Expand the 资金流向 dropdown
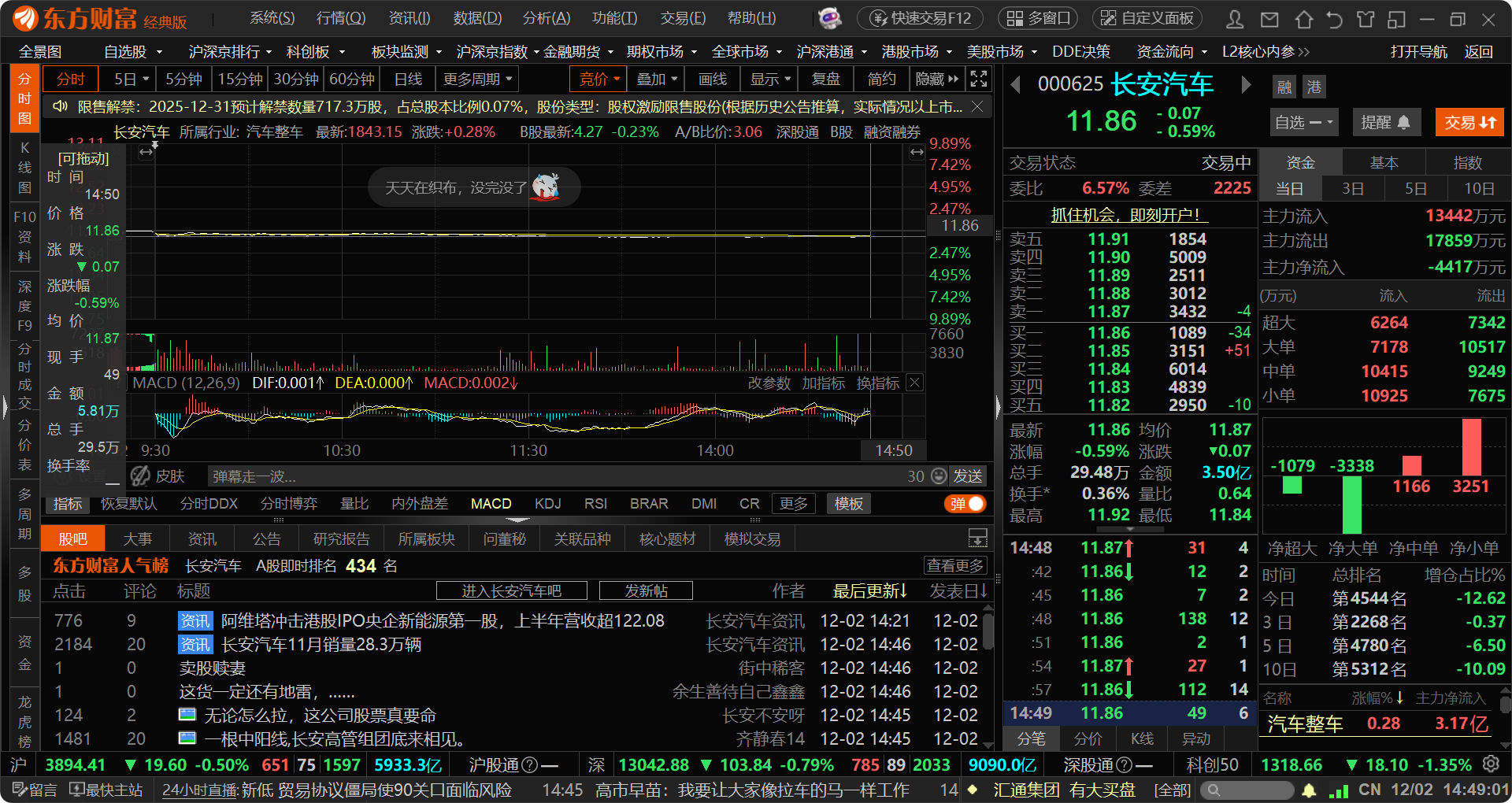Image resolution: width=1512 pixels, height=803 pixels. (x=1172, y=52)
